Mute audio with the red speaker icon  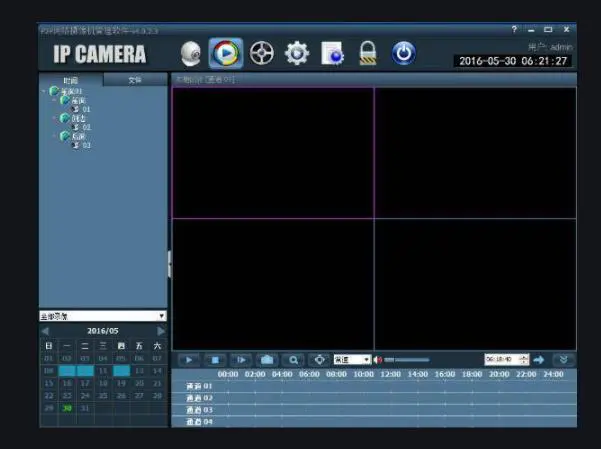click(378, 360)
